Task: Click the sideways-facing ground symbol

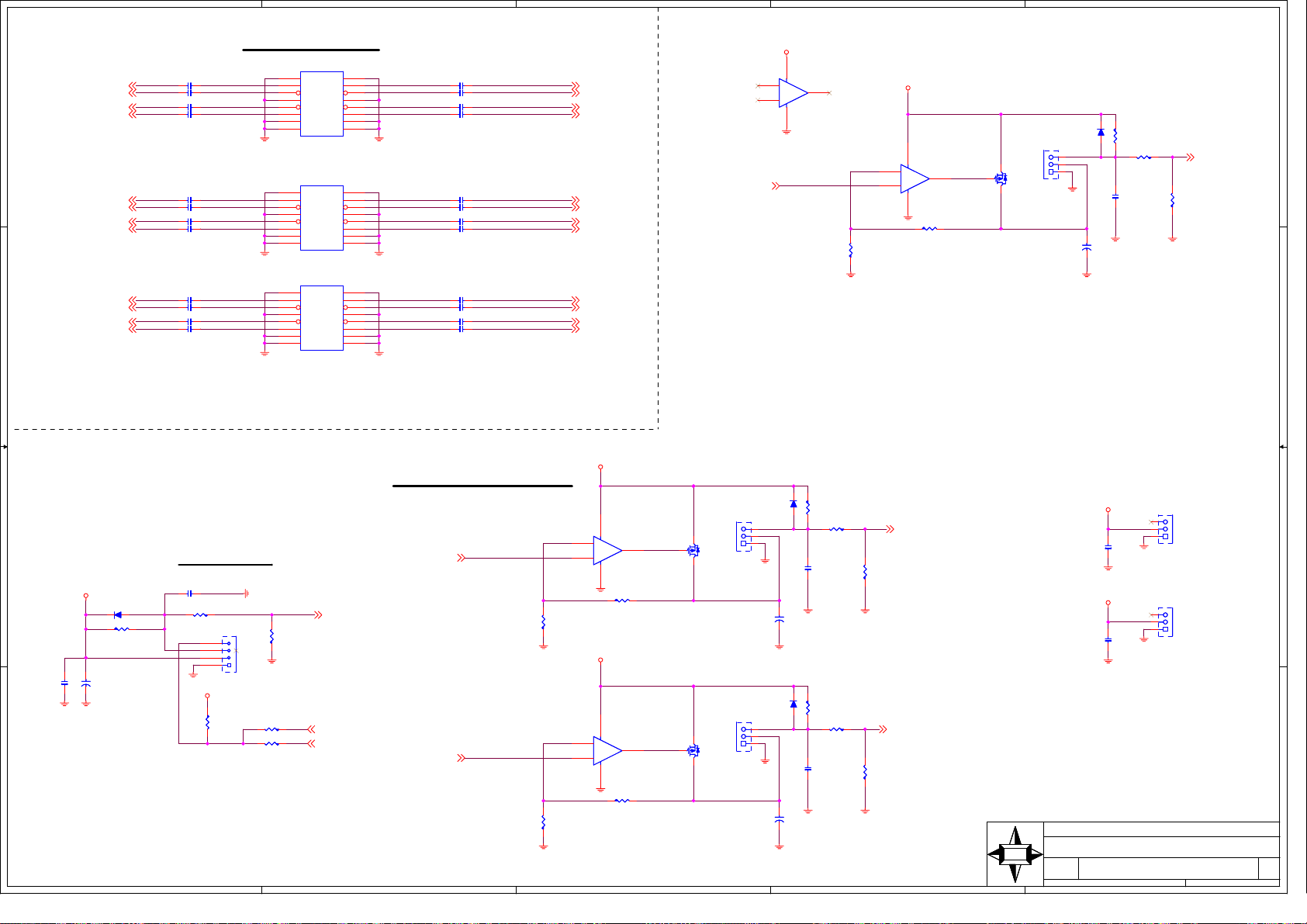Action: (x=246, y=594)
